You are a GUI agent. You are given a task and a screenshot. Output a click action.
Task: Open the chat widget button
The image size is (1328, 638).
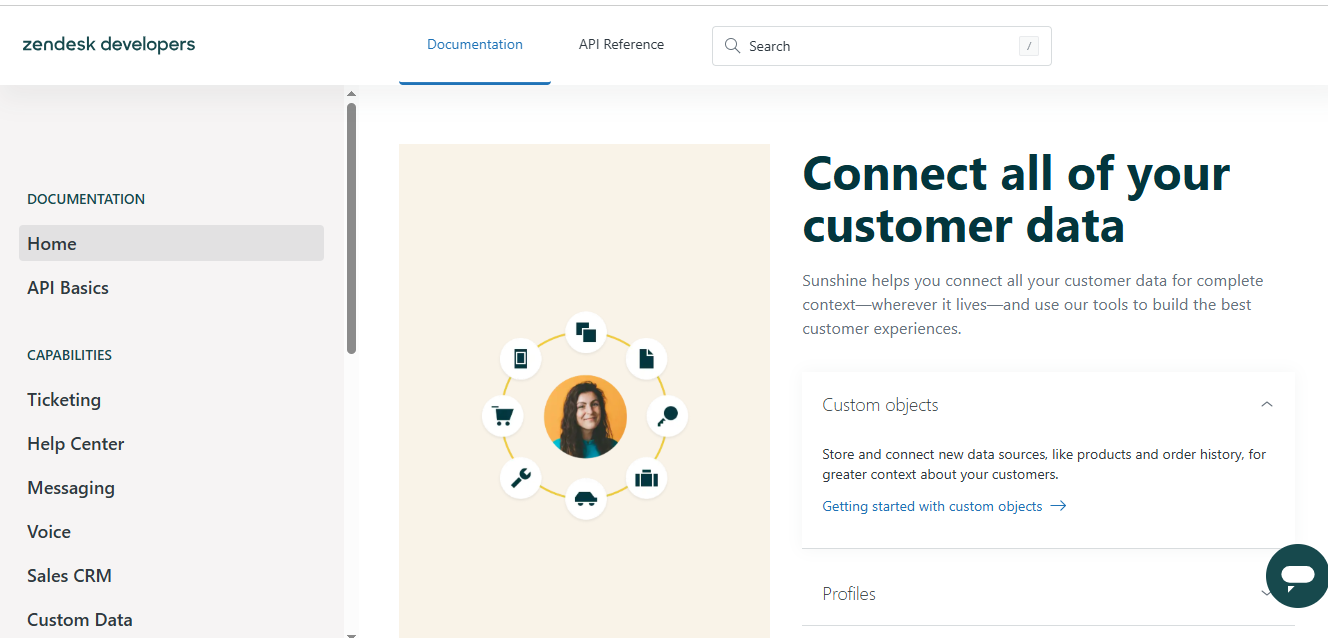1297,576
